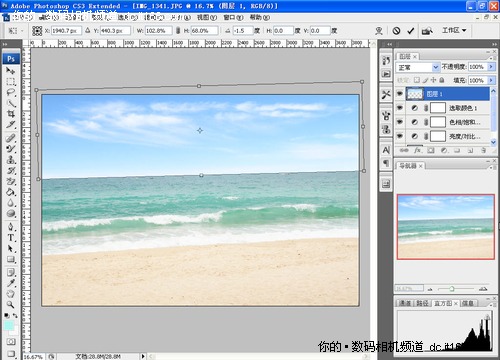Select the Brush tool

click(11, 149)
